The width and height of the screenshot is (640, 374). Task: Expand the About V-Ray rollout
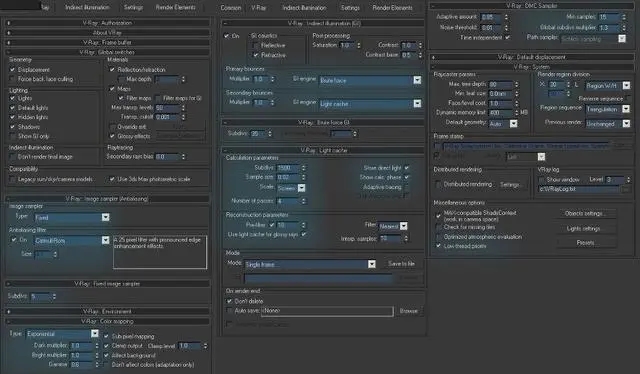pos(108,33)
